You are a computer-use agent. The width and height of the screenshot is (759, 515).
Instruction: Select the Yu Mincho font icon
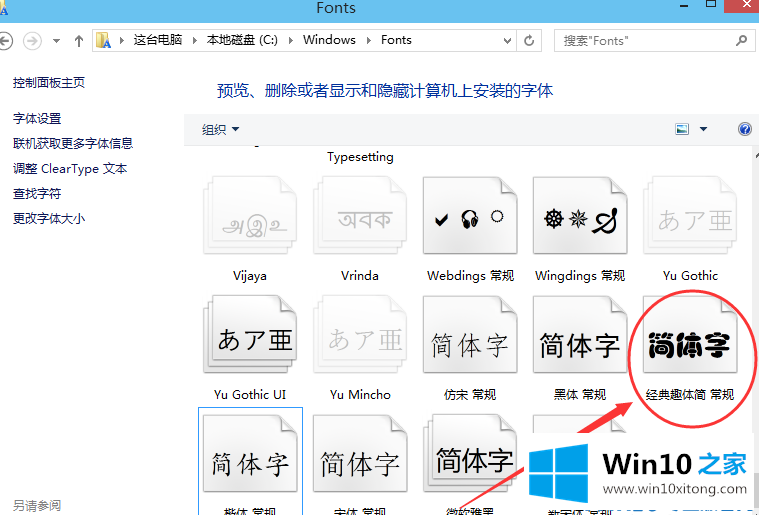coord(359,340)
